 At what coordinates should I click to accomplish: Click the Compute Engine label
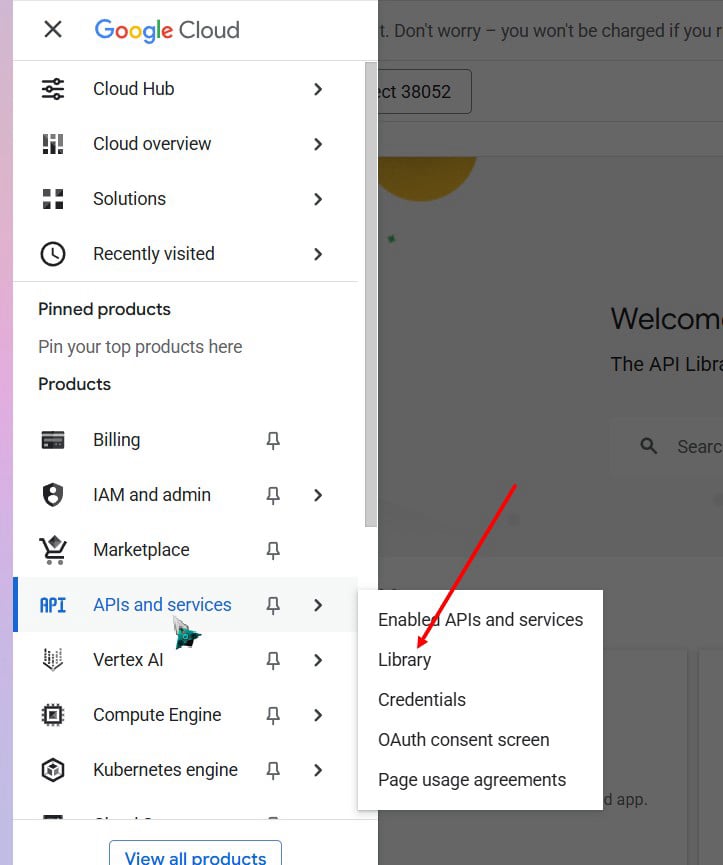(157, 715)
